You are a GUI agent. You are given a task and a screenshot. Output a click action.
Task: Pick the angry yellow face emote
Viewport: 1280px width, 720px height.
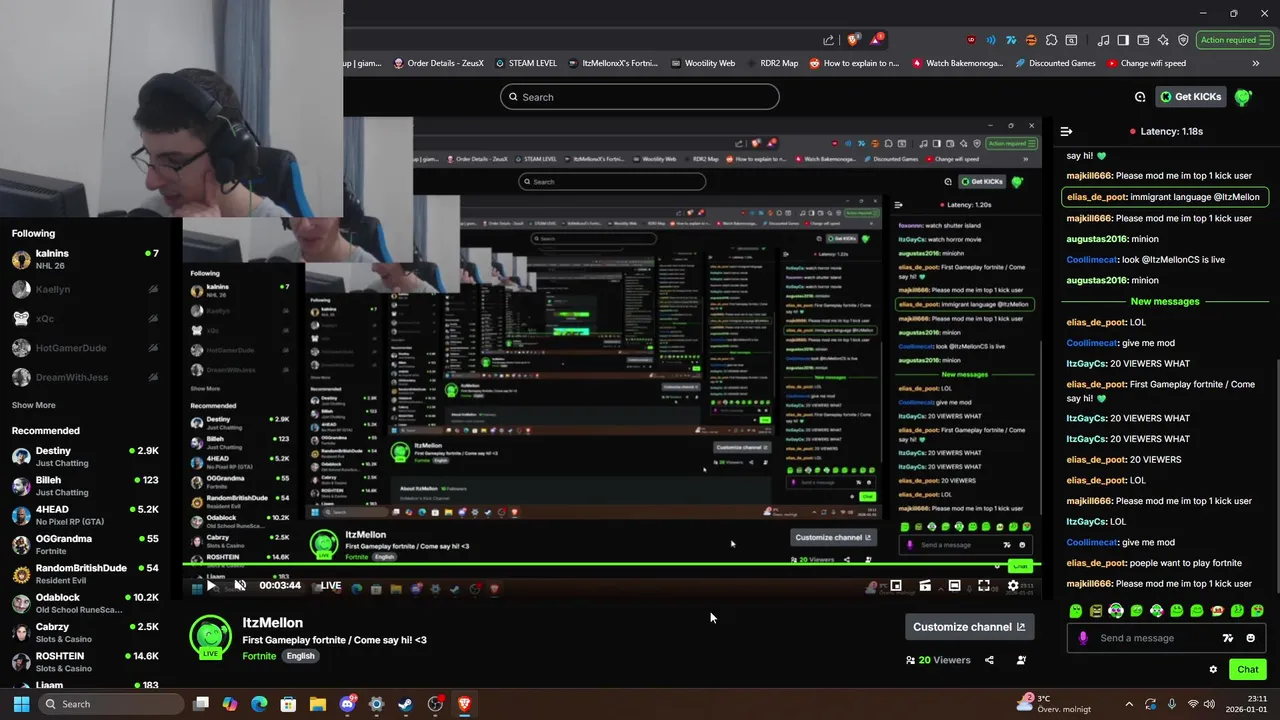click(x=1096, y=610)
